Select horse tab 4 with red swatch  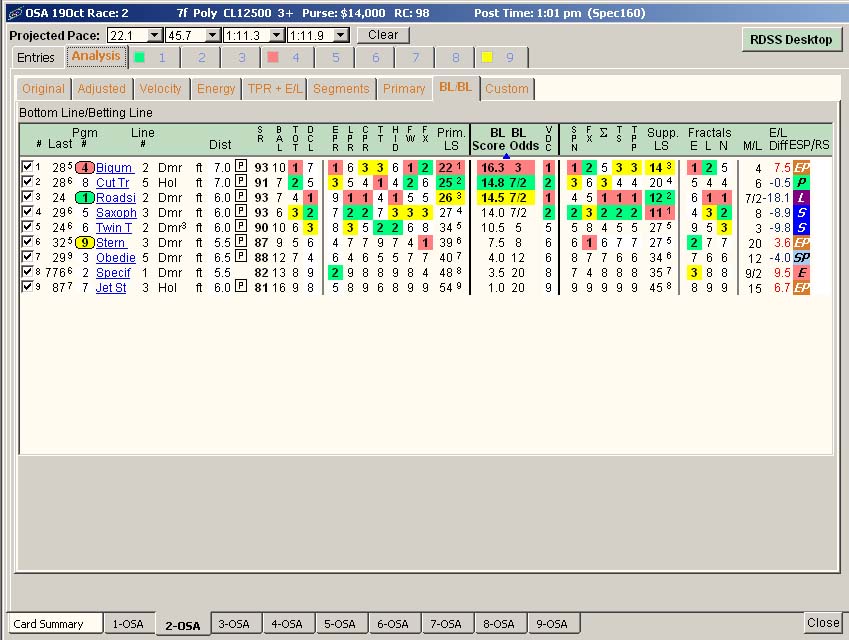pyautogui.click(x=287, y=57)
